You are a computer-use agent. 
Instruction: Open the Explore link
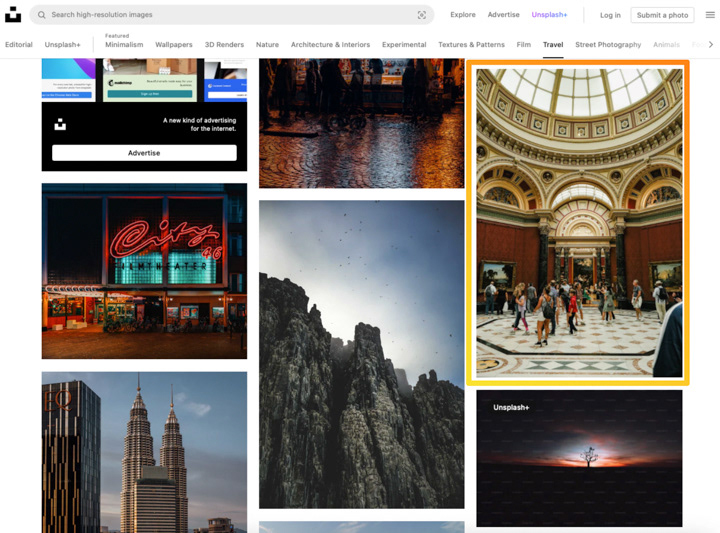click(x=463, y=15)
